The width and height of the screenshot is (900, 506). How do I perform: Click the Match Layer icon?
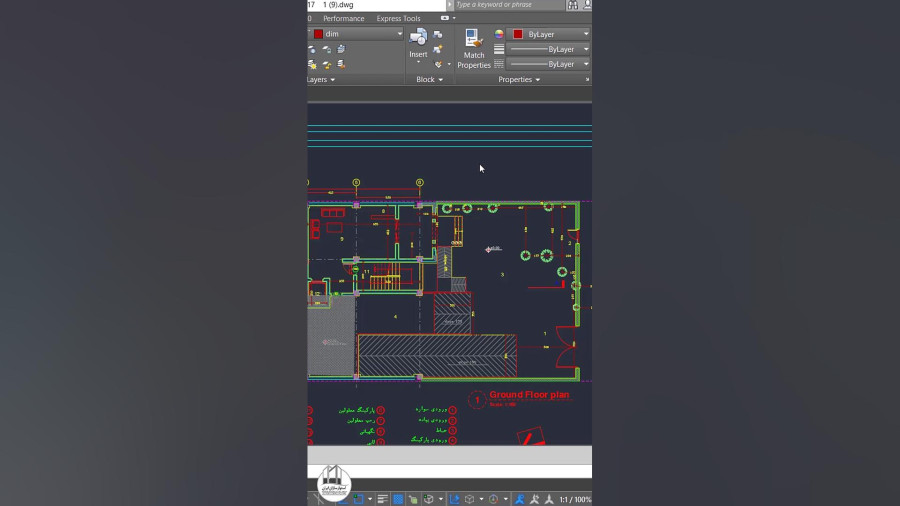342,65
